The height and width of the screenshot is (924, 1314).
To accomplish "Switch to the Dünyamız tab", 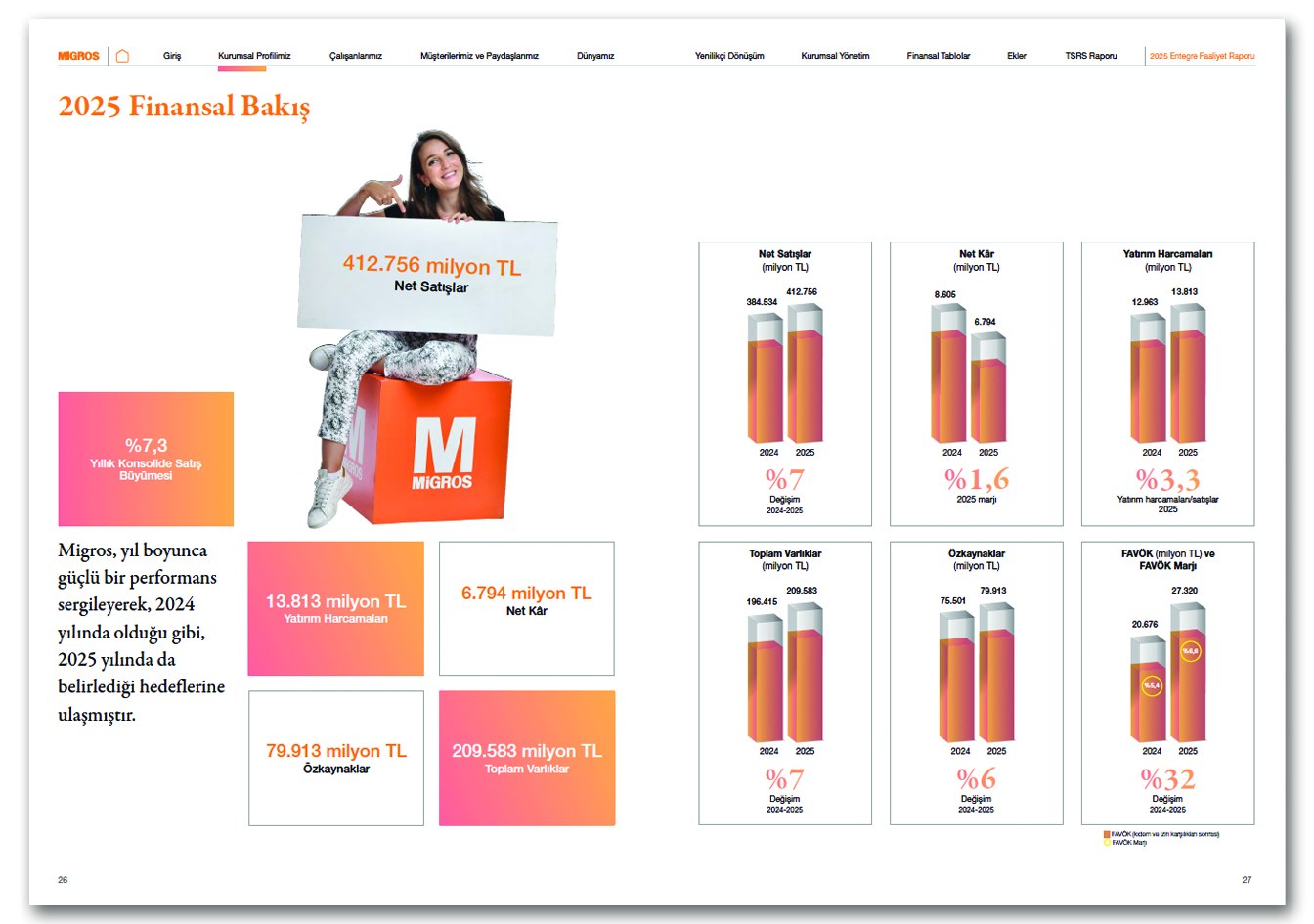I will pos(595,56).
